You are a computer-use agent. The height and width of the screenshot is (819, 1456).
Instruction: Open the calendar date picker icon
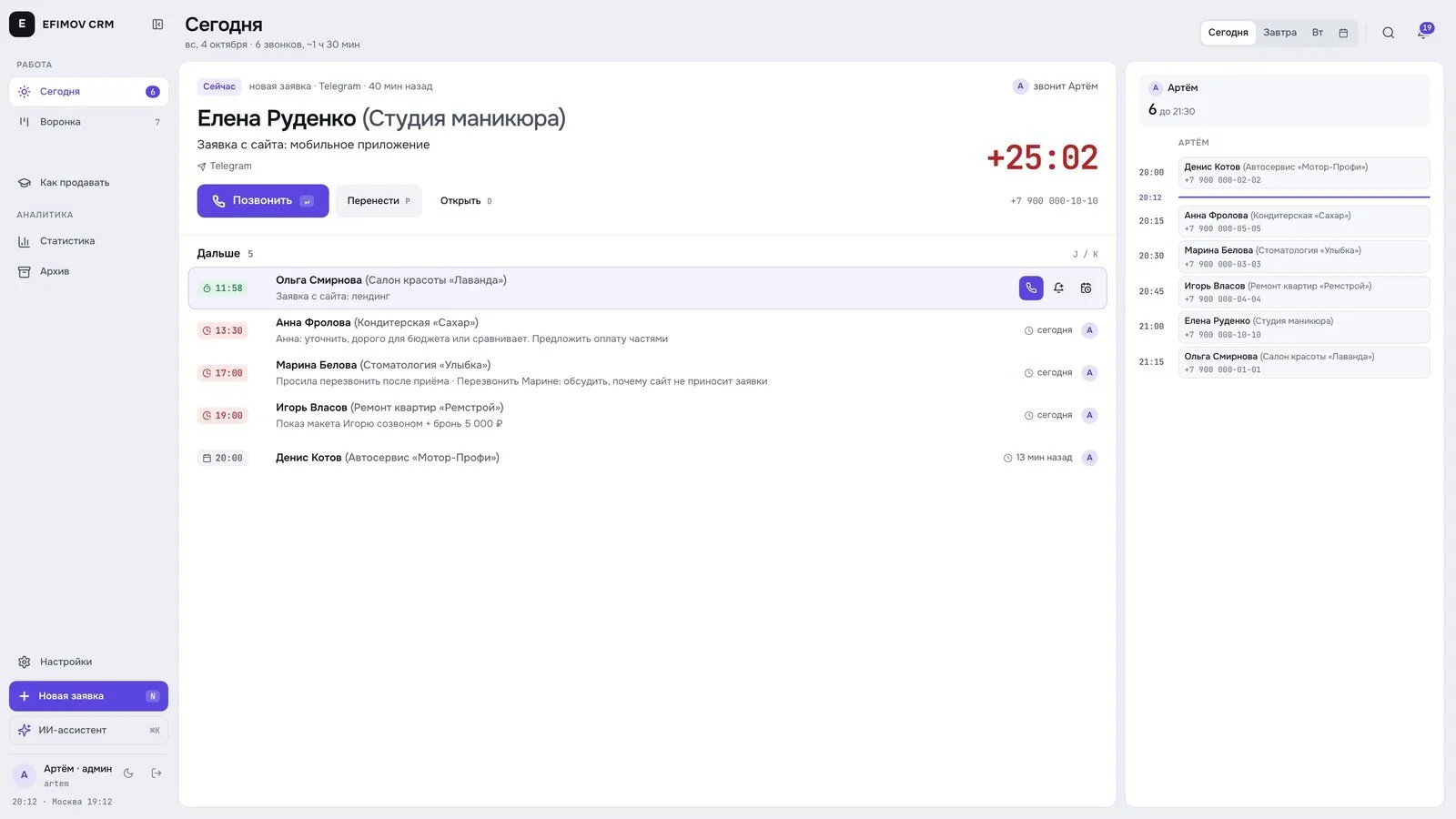click(x=1343, y=33)
